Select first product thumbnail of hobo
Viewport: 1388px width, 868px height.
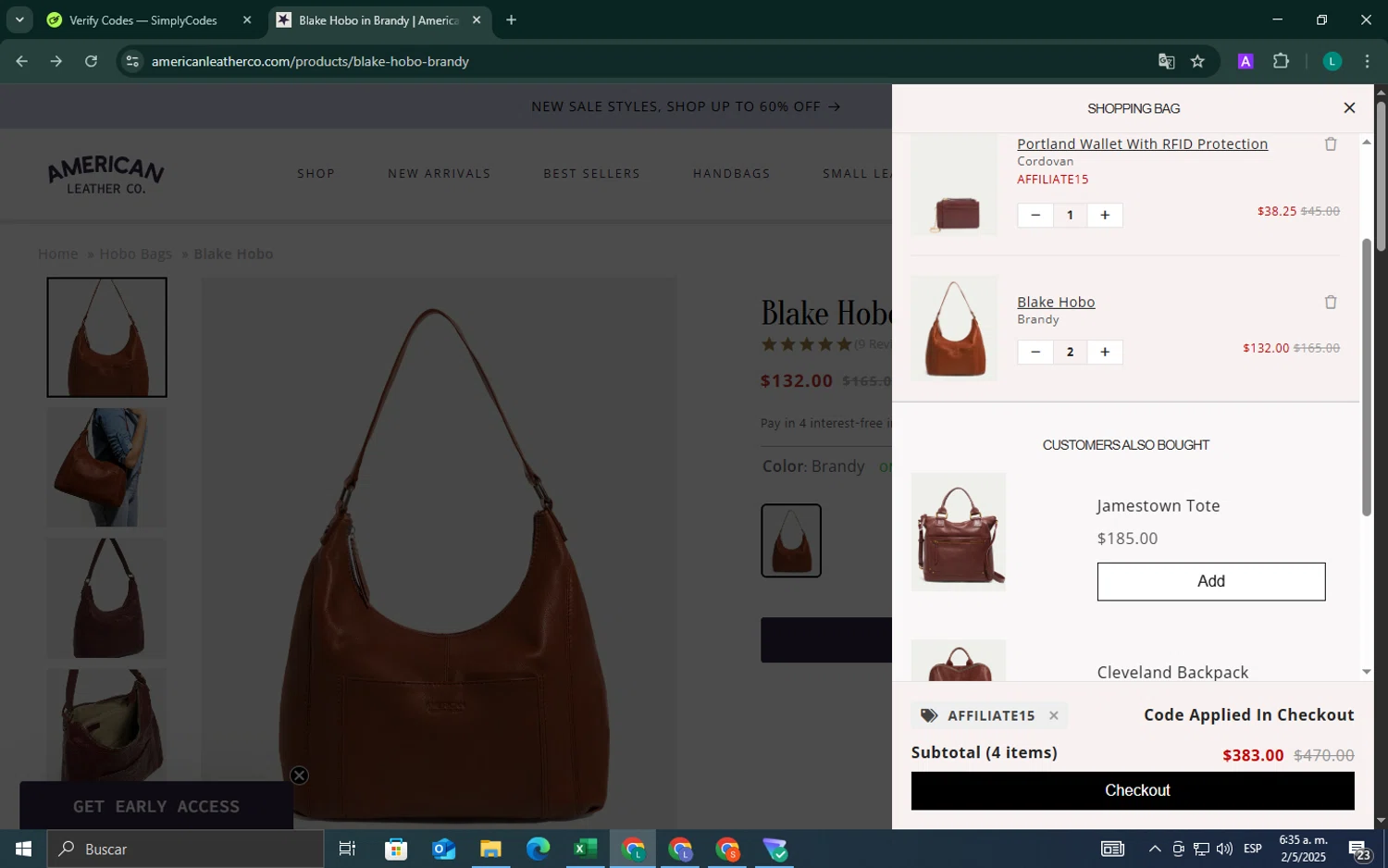pyautogui.click(x=107, y=338)
